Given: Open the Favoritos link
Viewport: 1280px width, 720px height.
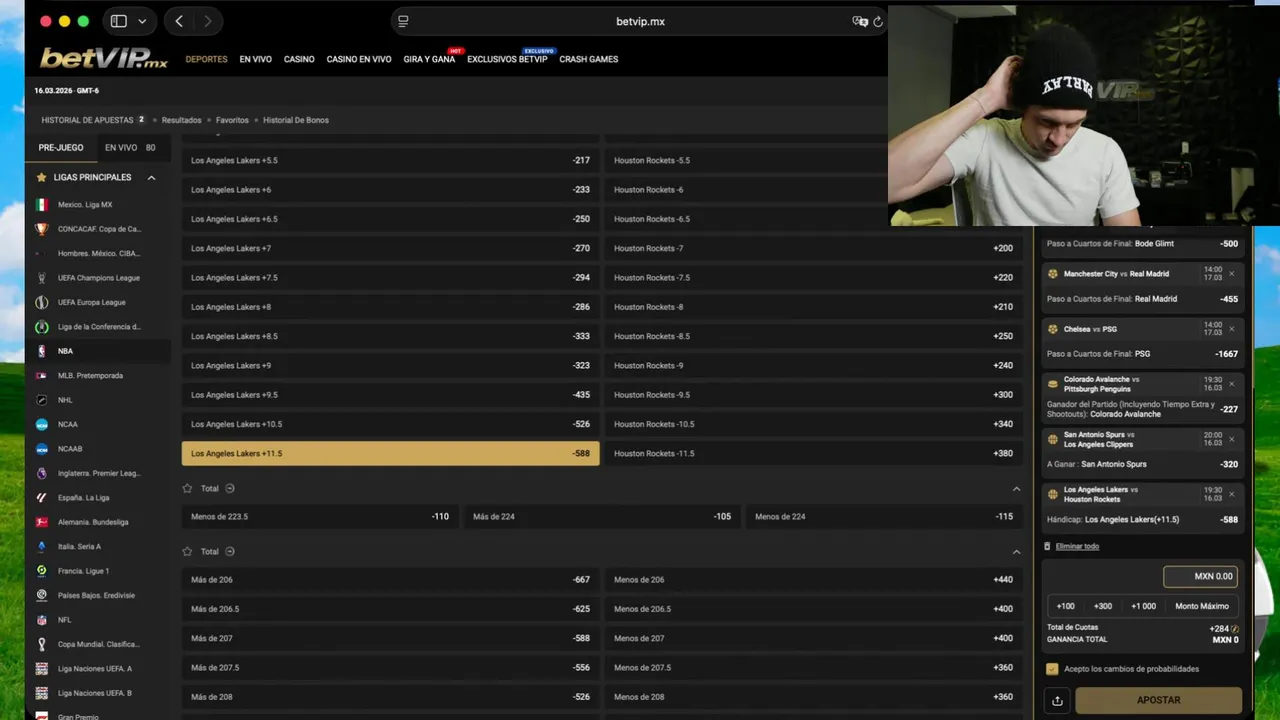Looking at the screenshot, I should 232,120.
